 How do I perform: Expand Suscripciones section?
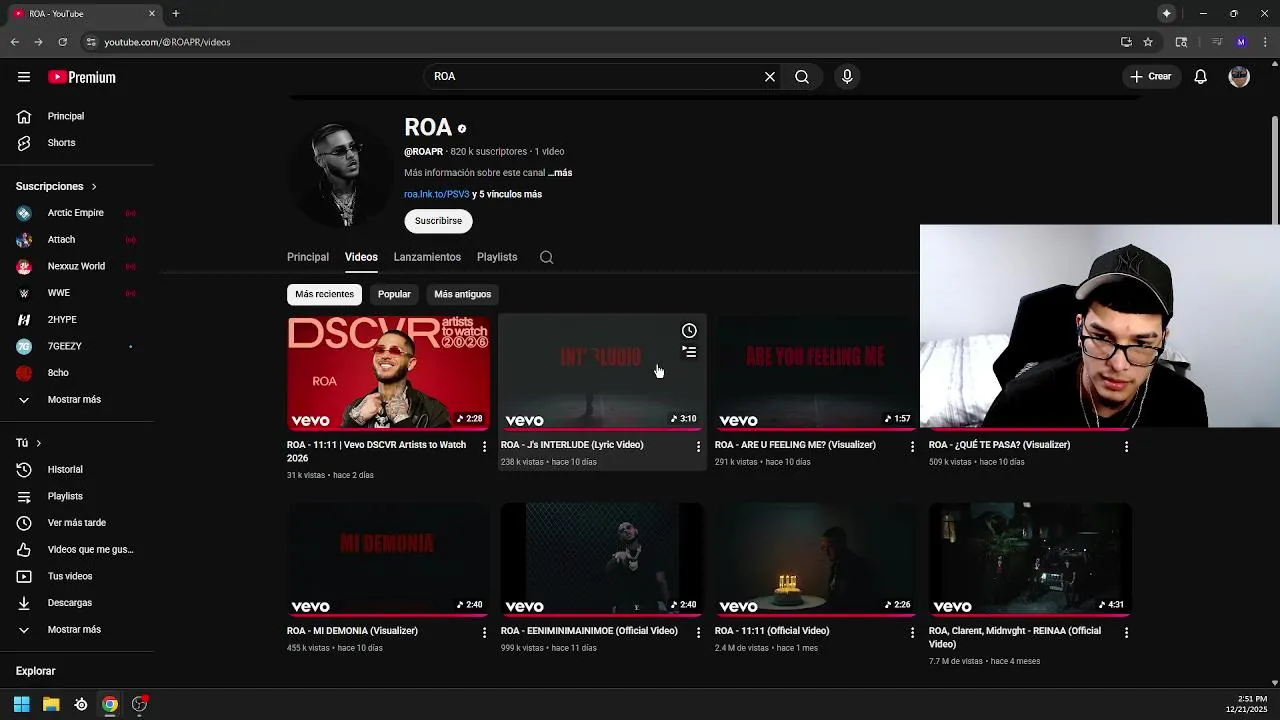(x=57, y=187)
